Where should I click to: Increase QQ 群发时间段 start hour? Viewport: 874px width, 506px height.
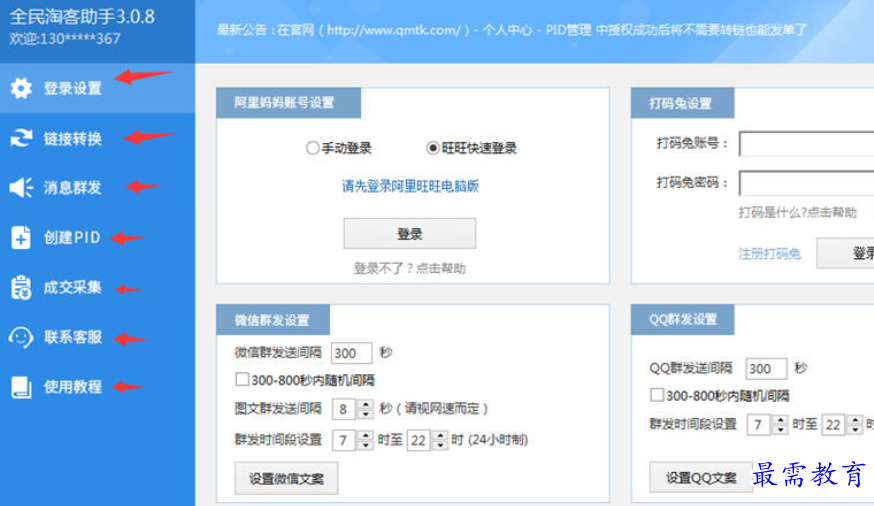pos(780,420)
